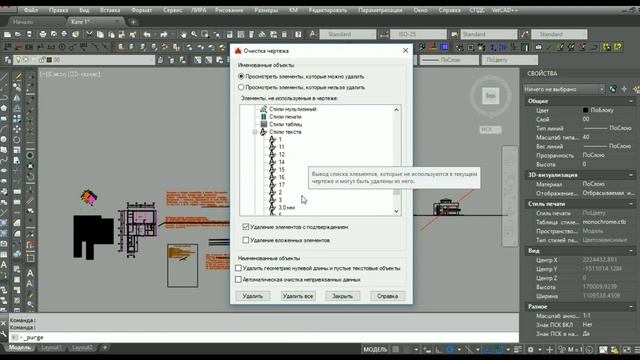Image resolution: width=640 pixels, height=360 pixels.
Task: Collapse the 'Общие' properties section
Action: (631, 101)
